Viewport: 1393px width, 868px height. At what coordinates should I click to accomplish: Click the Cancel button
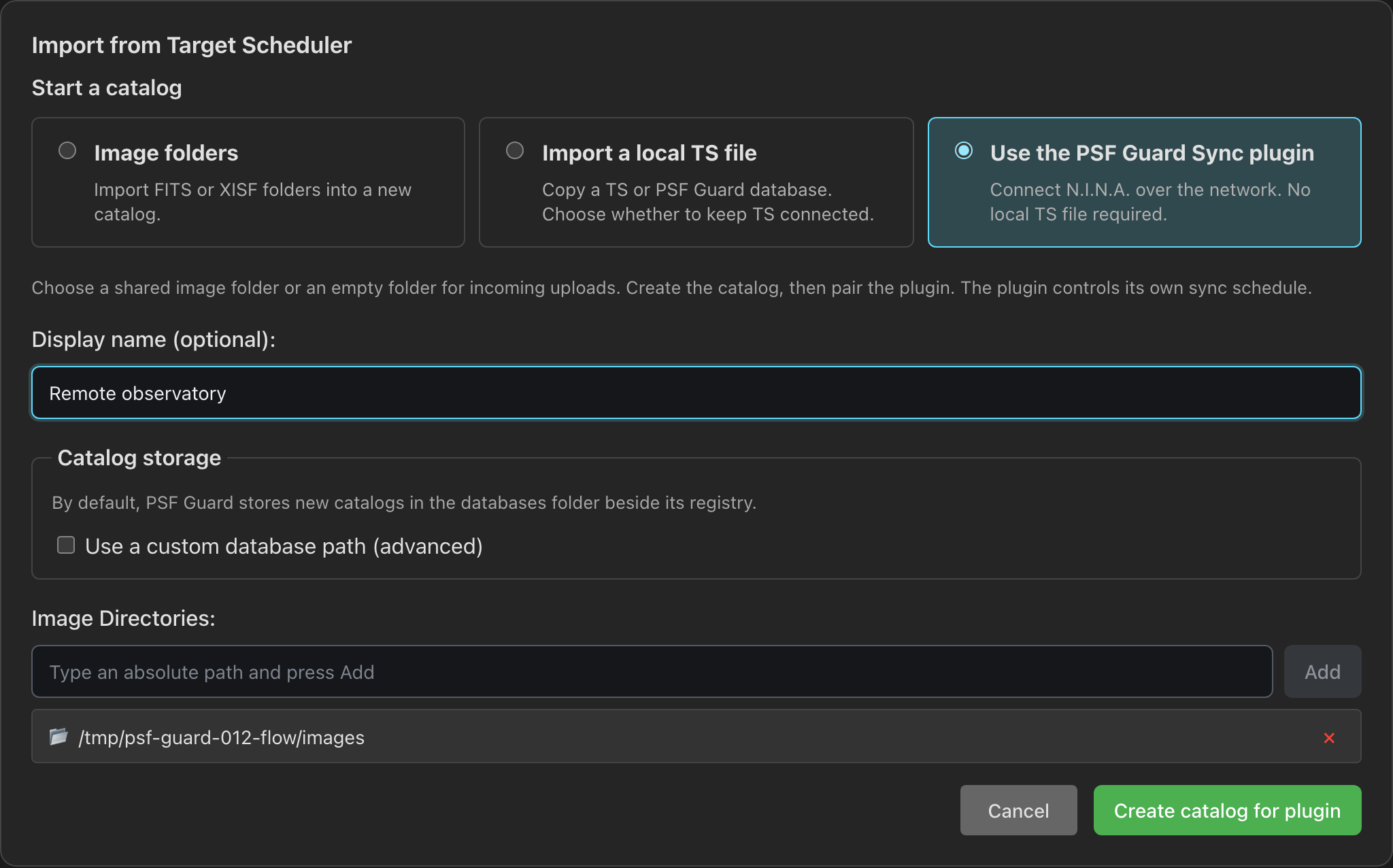click(1018, 810)
